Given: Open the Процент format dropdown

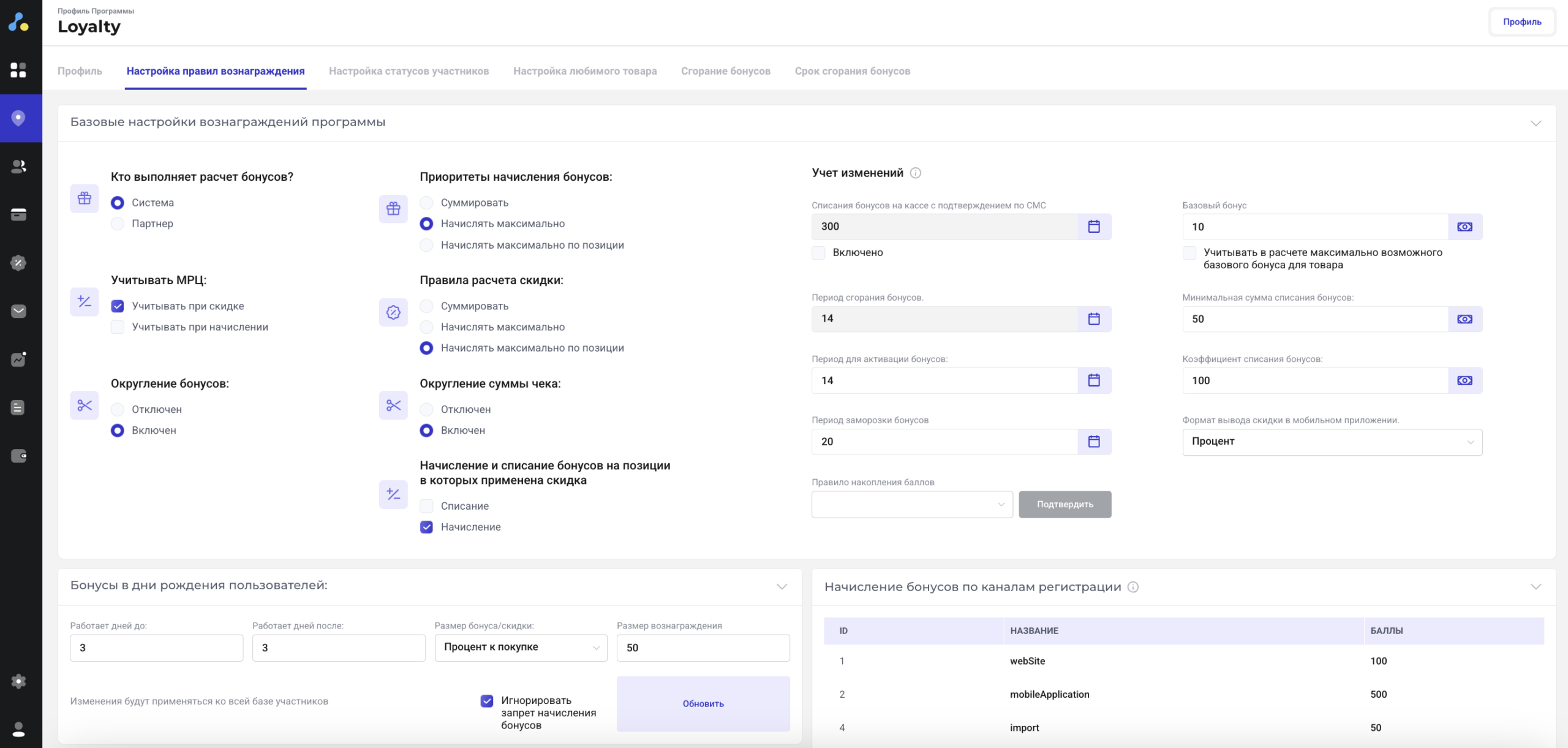Looking at the screenshot, I should tap(1332, 442).
